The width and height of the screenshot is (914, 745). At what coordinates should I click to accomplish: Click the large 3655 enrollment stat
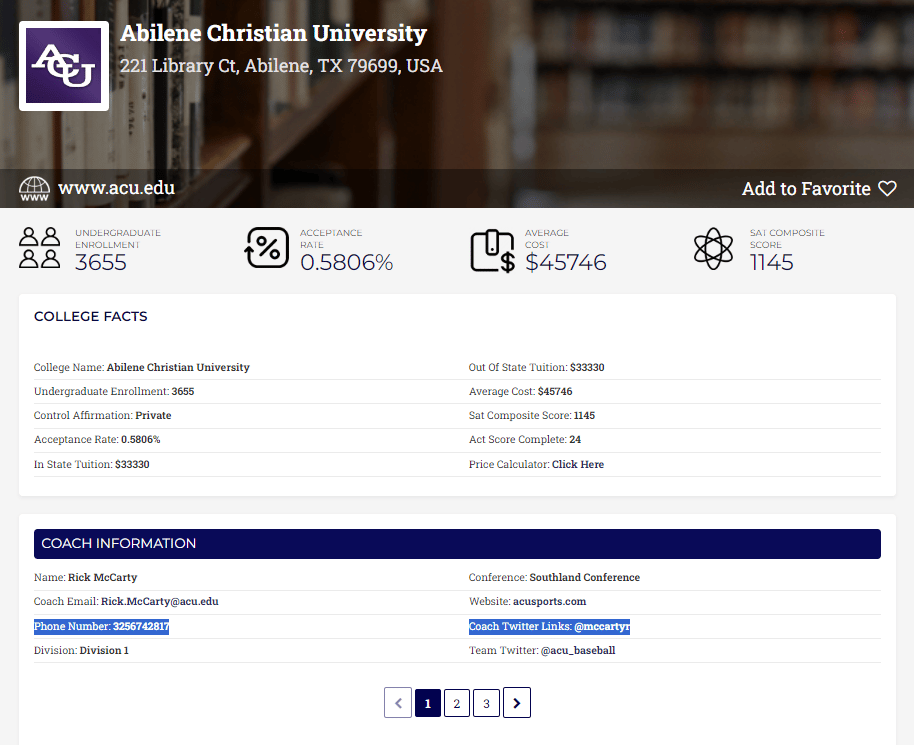[x=101, y=262]
